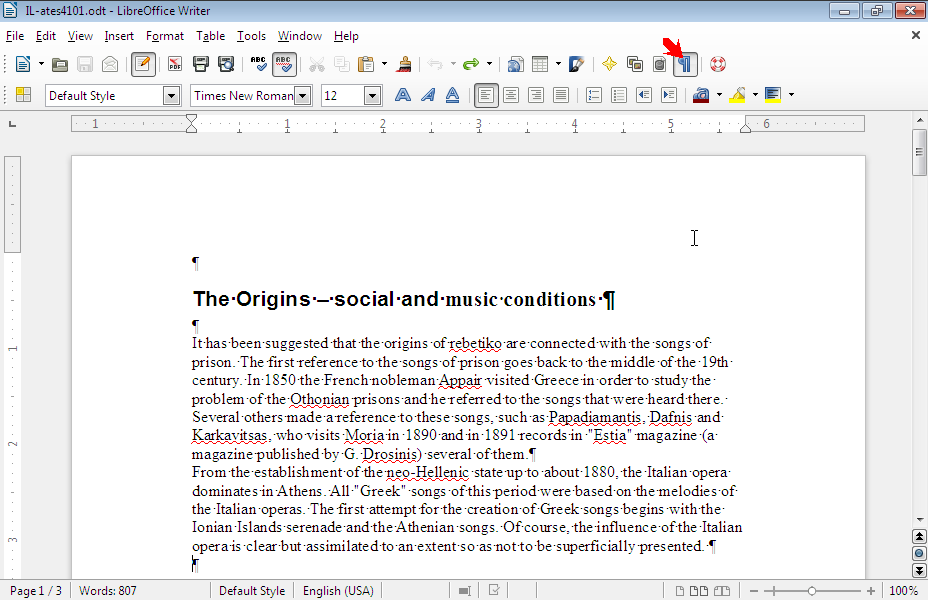Toggle bulleted list
928x600 pixels.
coord(618,95)
